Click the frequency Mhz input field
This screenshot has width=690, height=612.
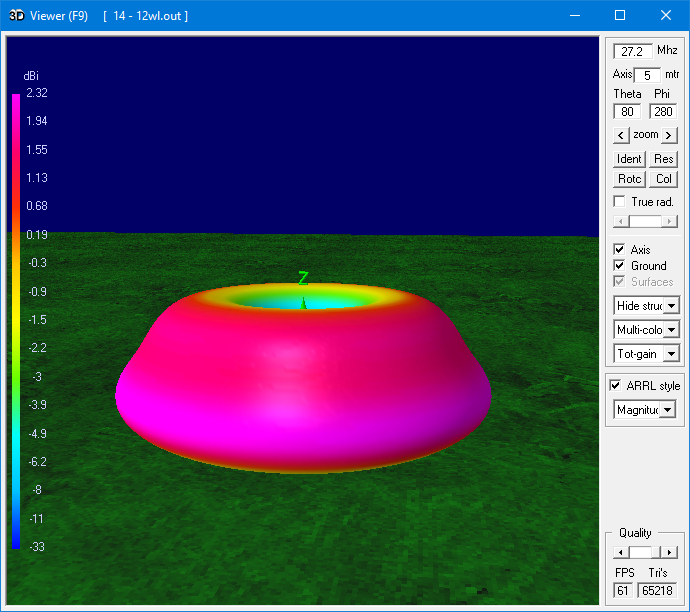coord(632,51)
